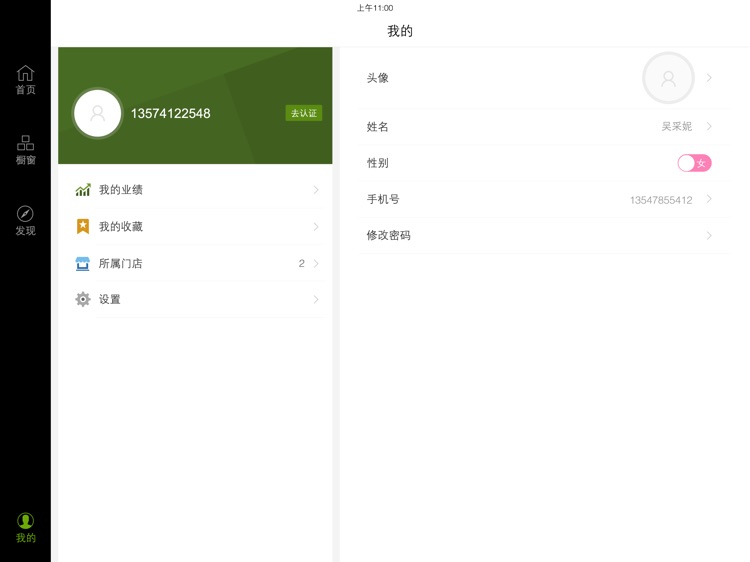Tap the avatar on the green banner
750x562 pixels.
click(x=98, y=113)
